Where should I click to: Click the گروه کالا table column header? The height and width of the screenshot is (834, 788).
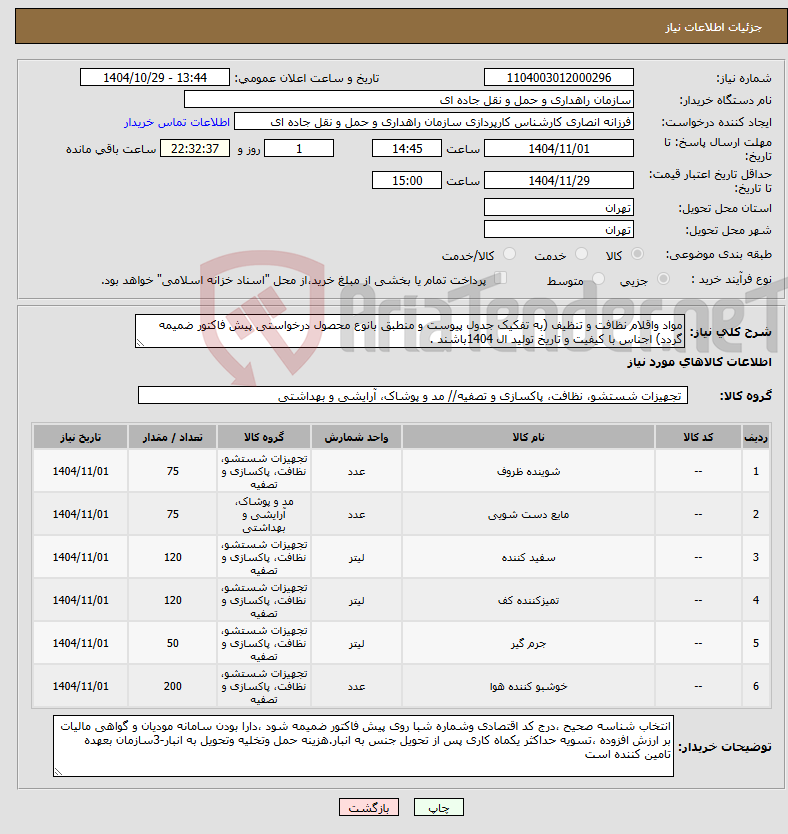pyautogui.click(x=264, y=437)
